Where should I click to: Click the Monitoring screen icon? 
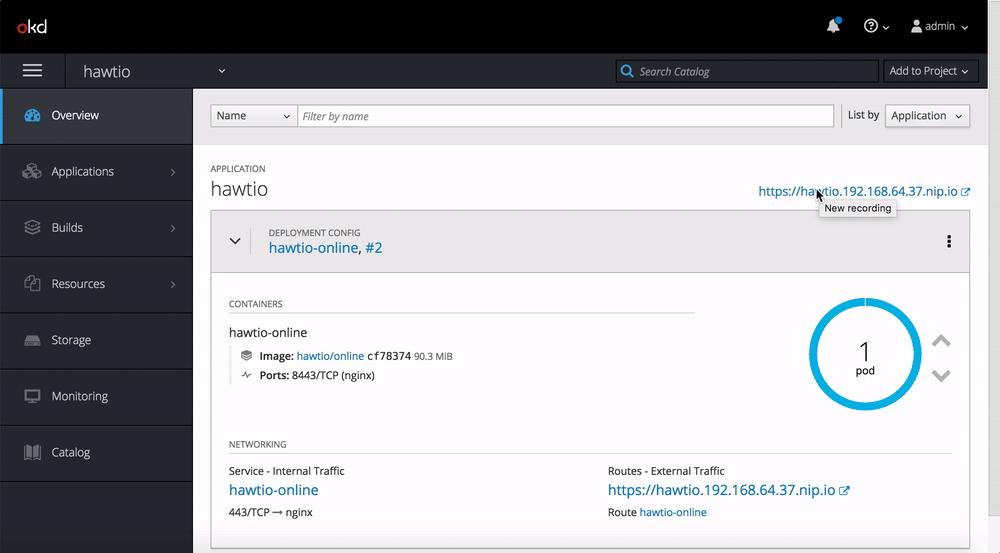click(x=32, y=396)
